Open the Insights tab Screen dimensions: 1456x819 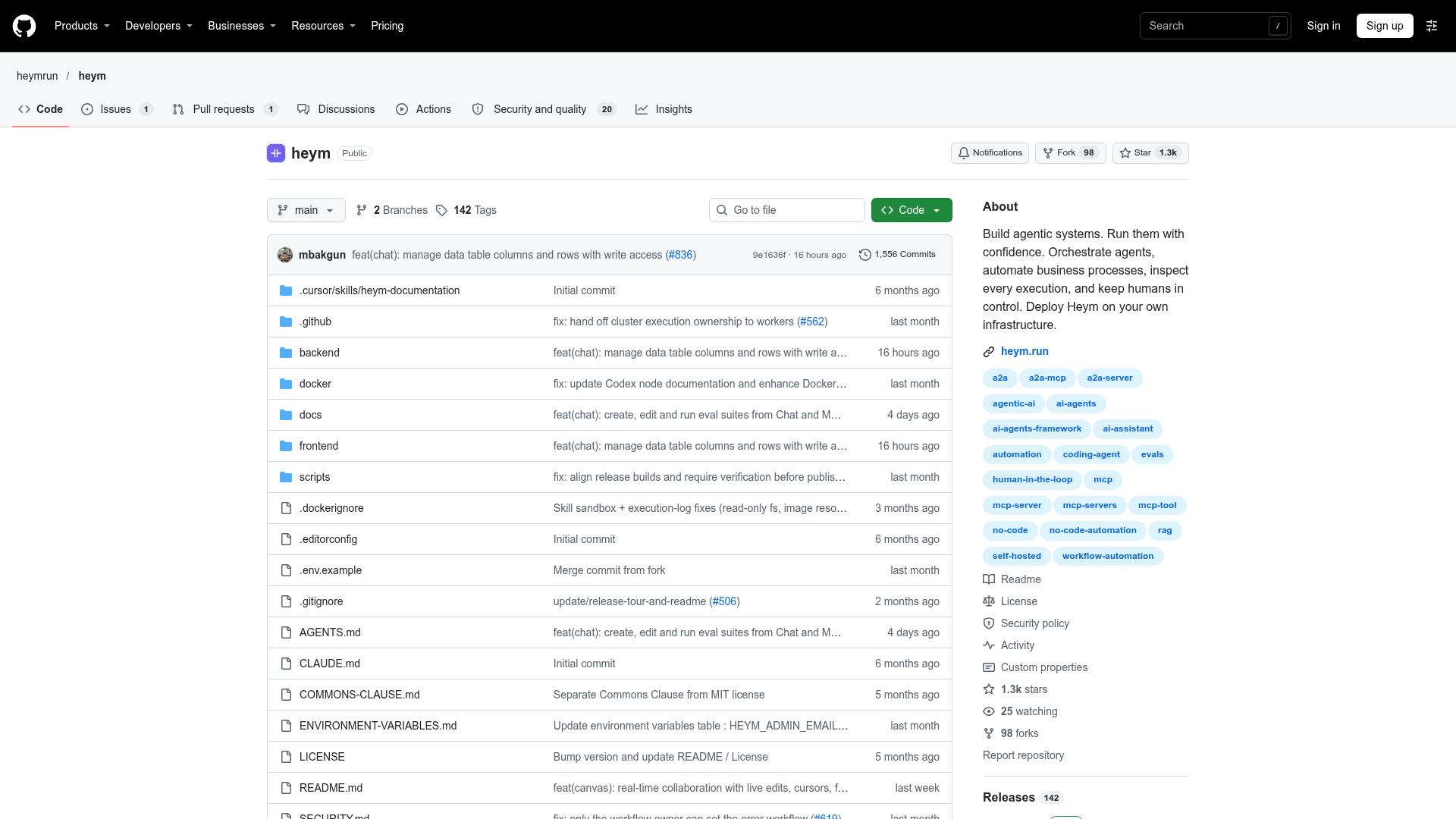(x=664, y=109)
